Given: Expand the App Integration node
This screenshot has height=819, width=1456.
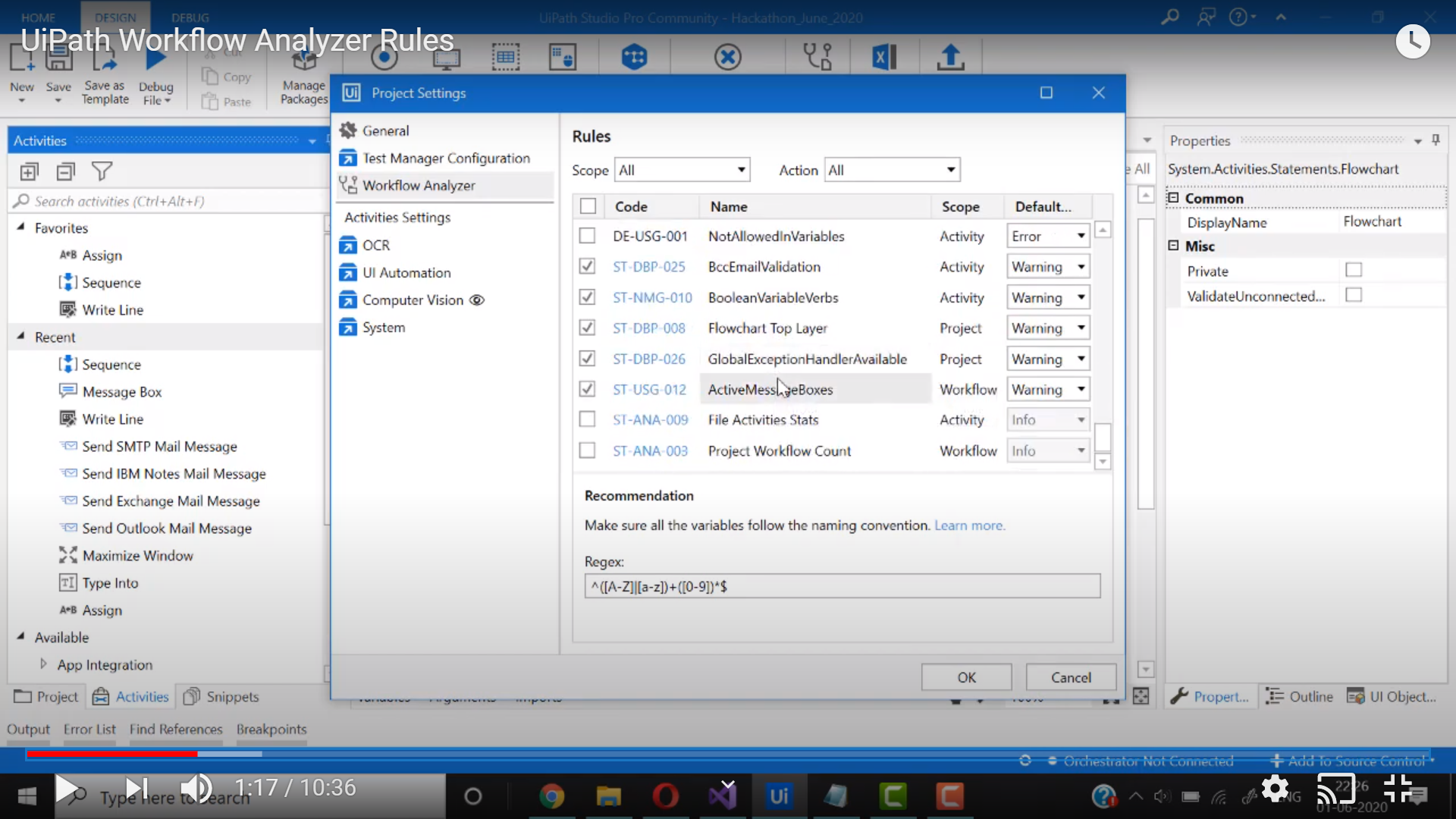Looking at the screenshot, I should coord(43,664).
